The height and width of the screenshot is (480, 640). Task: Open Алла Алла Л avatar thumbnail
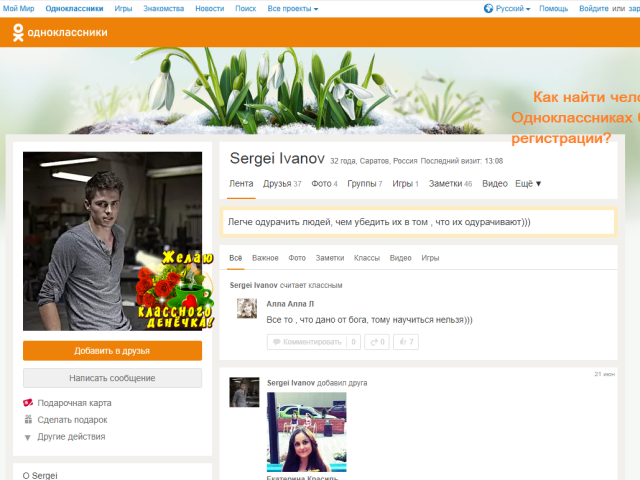point(247,308)
